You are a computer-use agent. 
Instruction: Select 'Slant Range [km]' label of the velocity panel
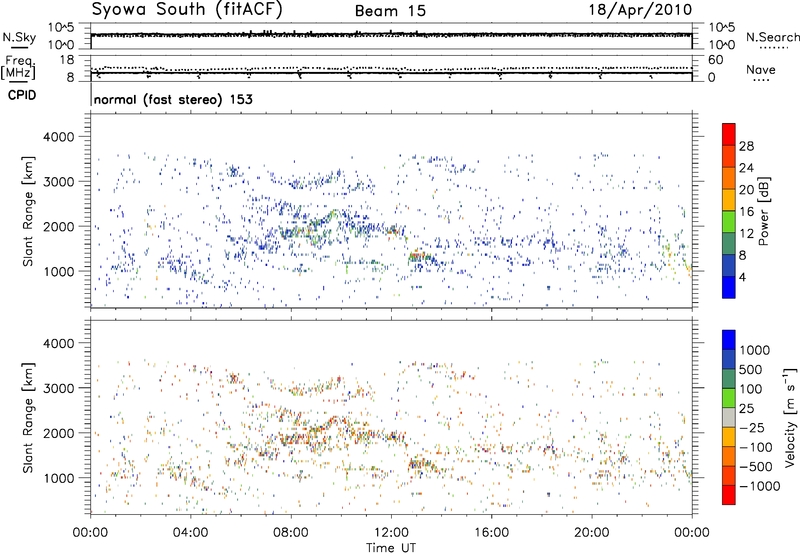28,418
